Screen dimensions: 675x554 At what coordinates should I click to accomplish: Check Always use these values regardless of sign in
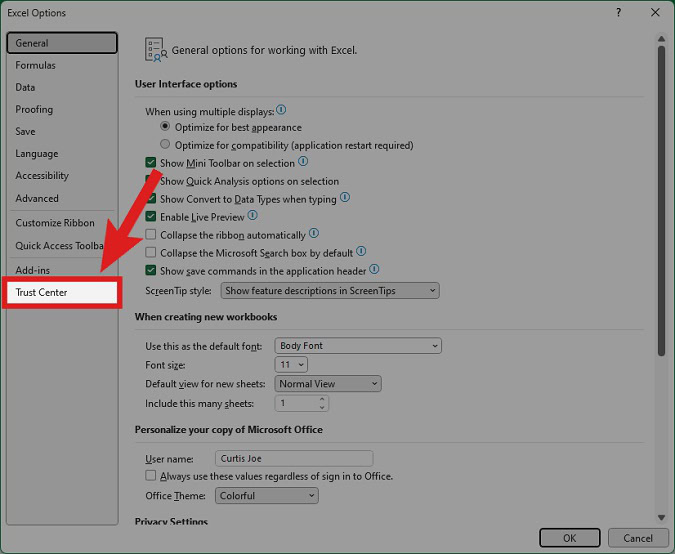tap(151, 475)
